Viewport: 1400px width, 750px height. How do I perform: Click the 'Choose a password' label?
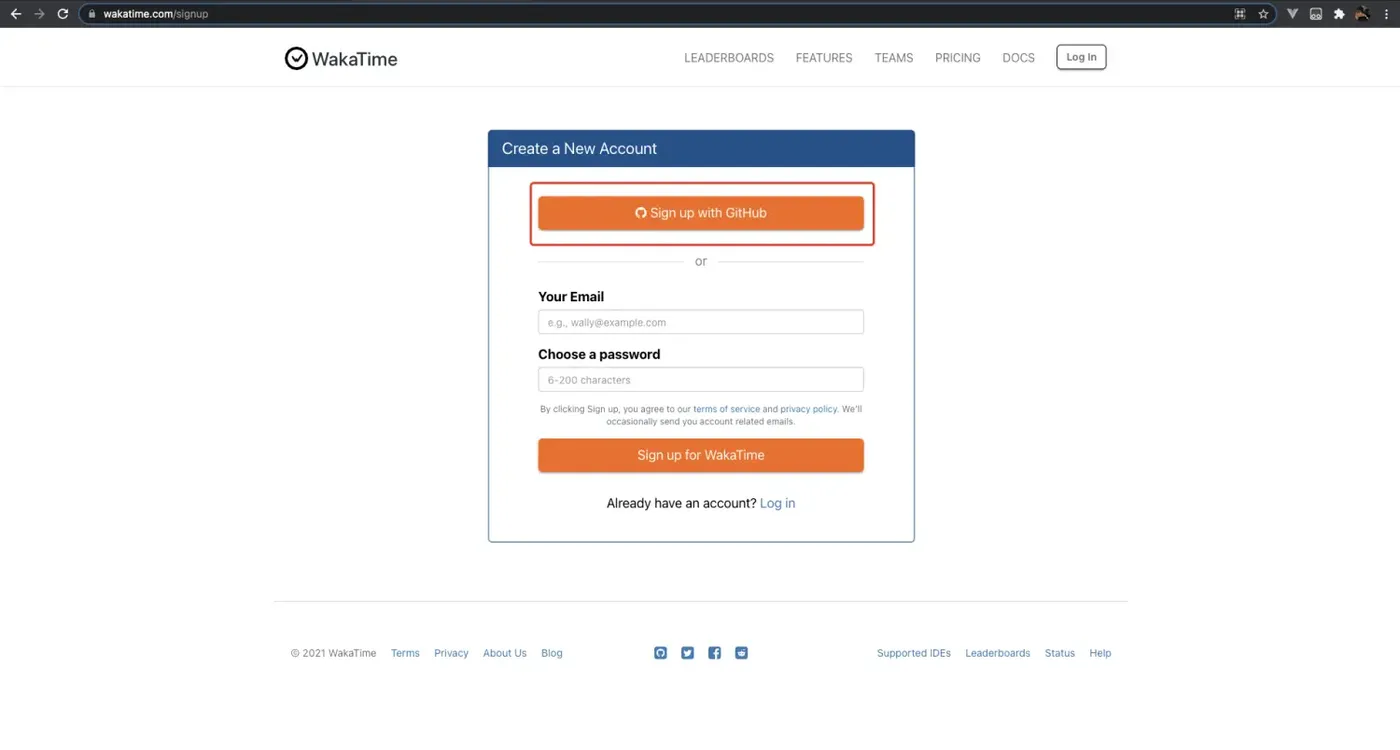coord(599,354)
